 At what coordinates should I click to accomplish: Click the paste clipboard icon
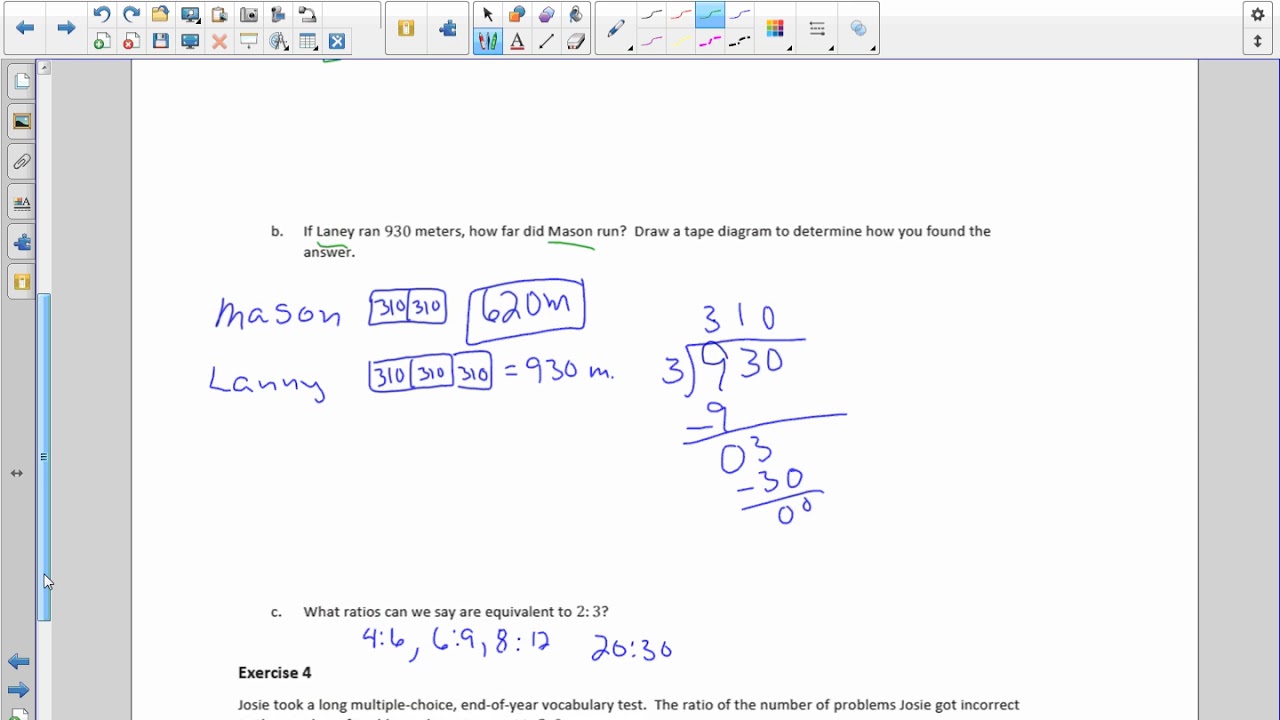coord(219,14)
